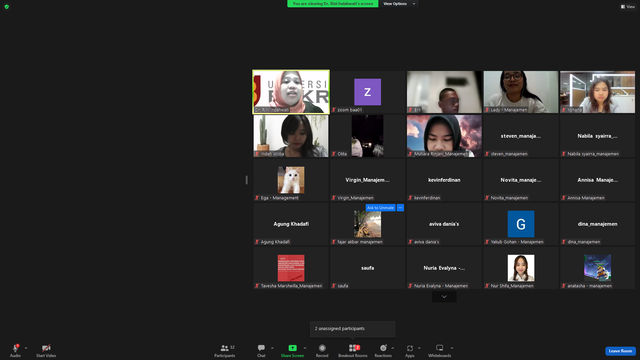This screenshot has height=360, width=640.
Task: Open the View Options dropdown
Action: point(399,4)
